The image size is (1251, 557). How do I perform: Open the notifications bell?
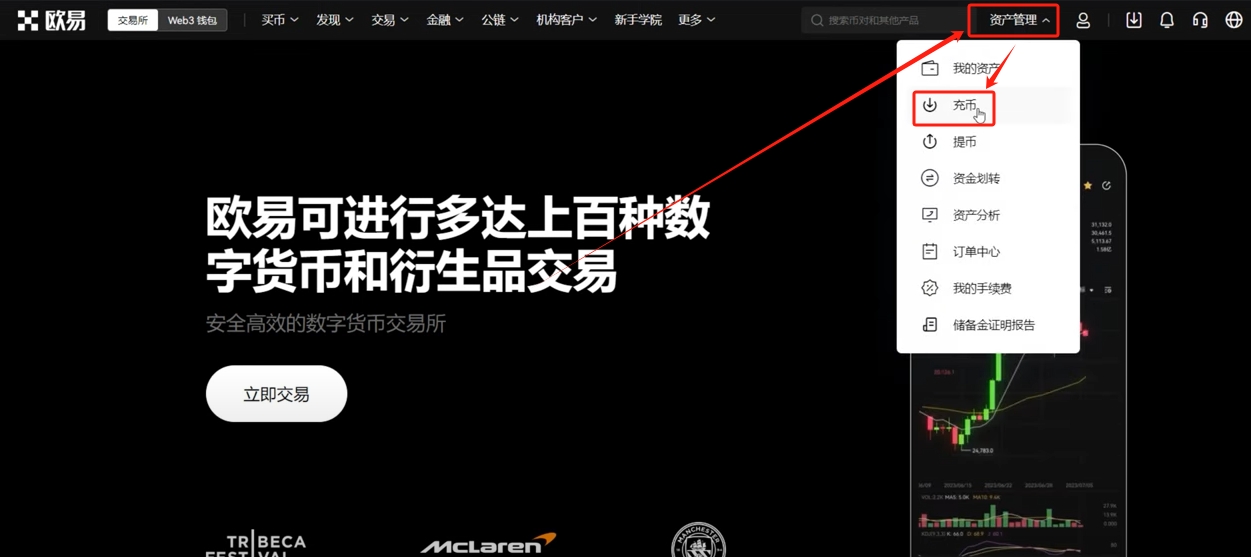click(x=1167, y=20)
